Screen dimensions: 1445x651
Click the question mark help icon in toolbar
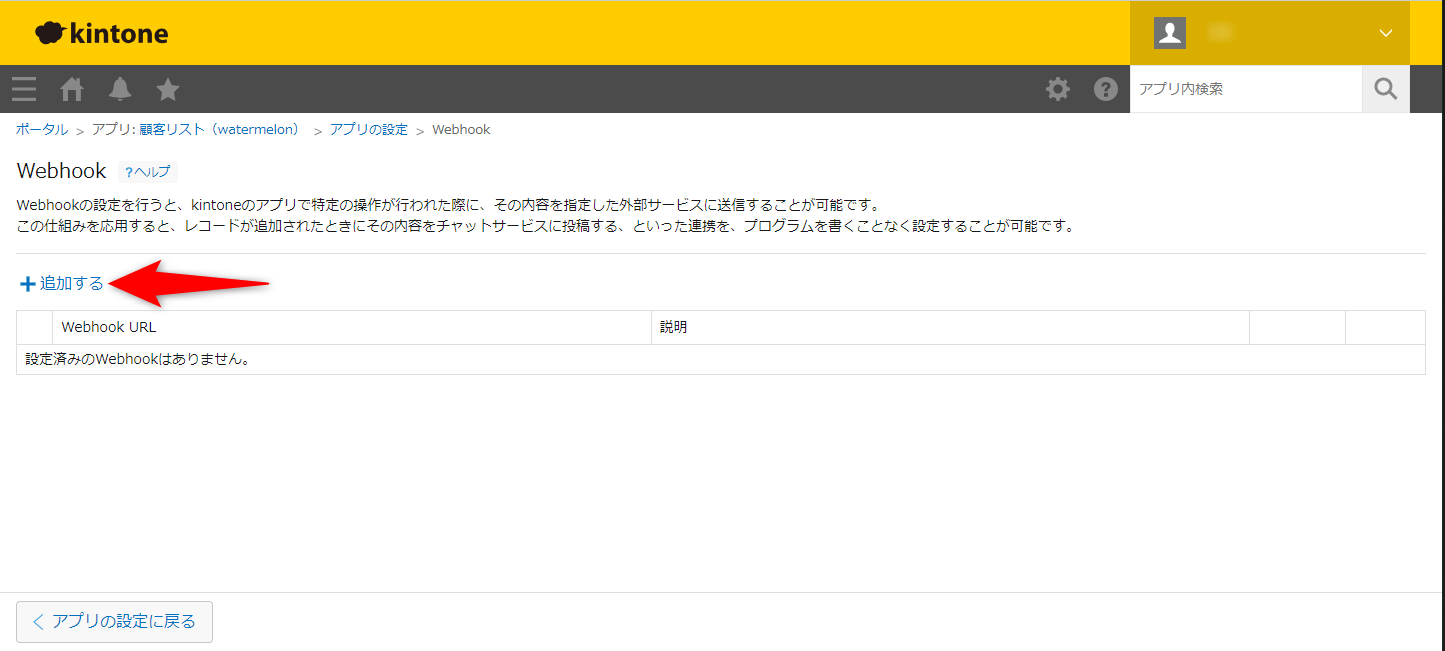[1105, 89]
